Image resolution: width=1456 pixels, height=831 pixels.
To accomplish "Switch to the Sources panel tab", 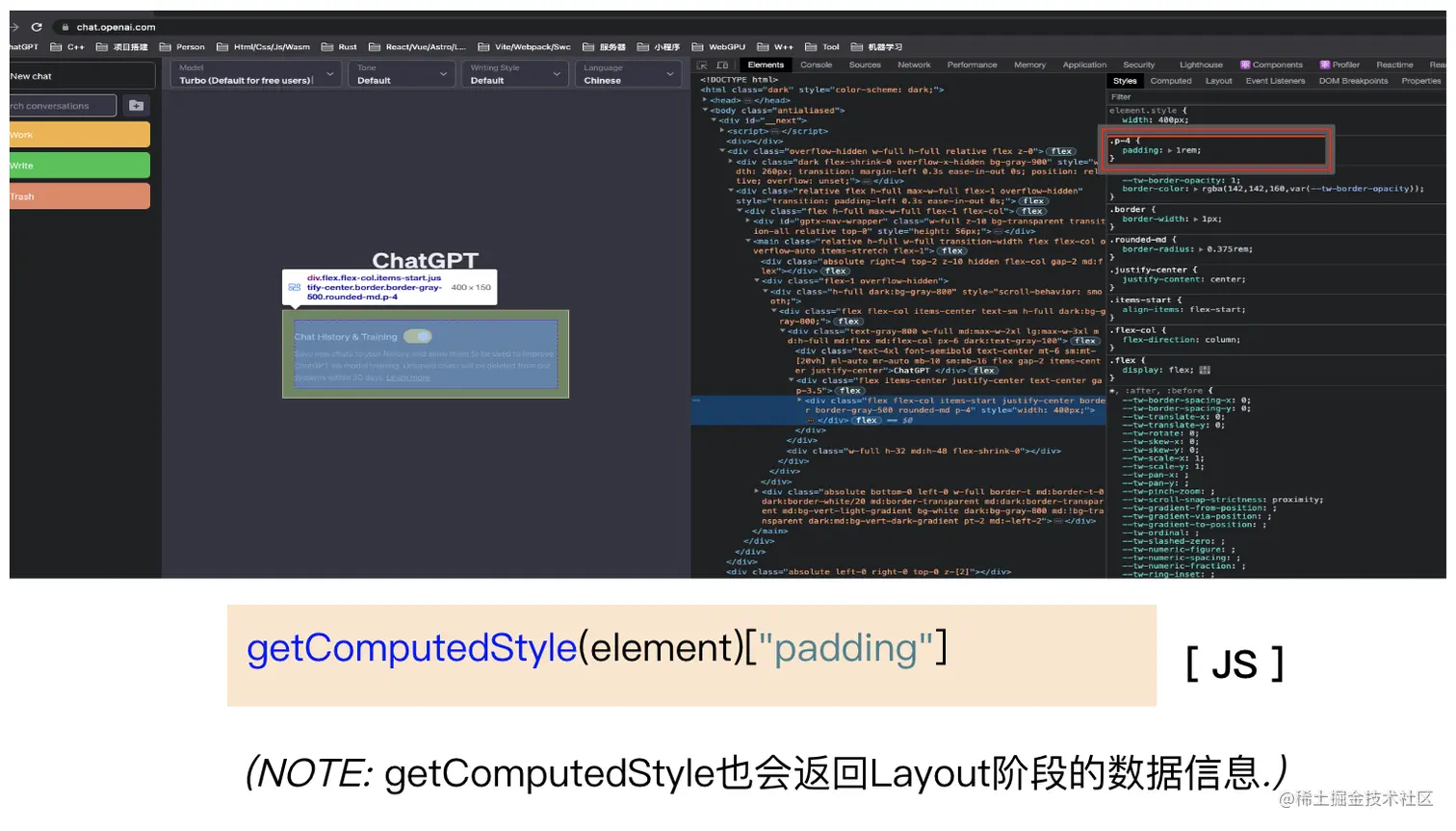I will pyautogui.click(x=865, y=65).
